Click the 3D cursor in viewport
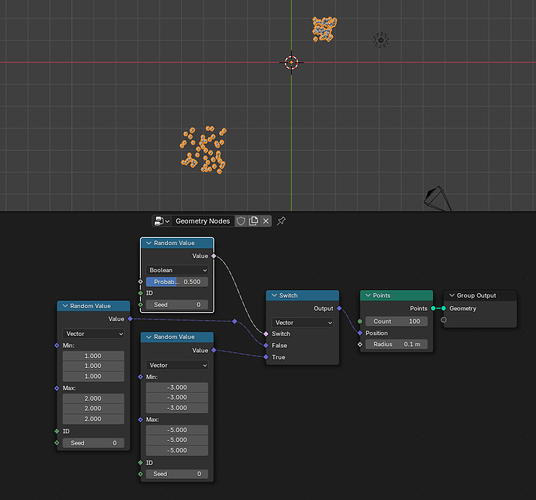Screen dimensions: 536x500 coord(291,63)
